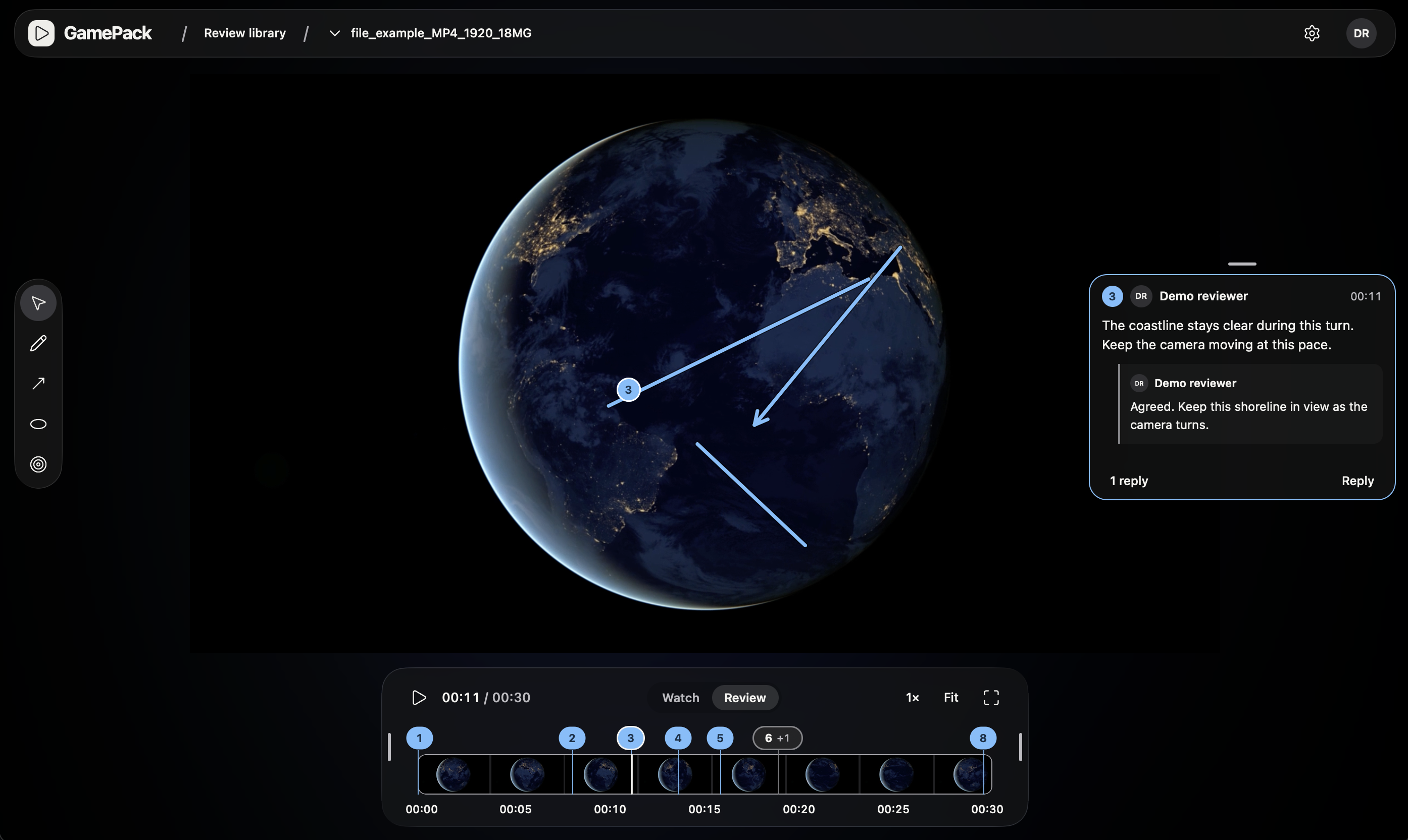Switch to Review mode
This screenshot has height=840, width=1408.
pyautogui.click(x=744, y=697)
